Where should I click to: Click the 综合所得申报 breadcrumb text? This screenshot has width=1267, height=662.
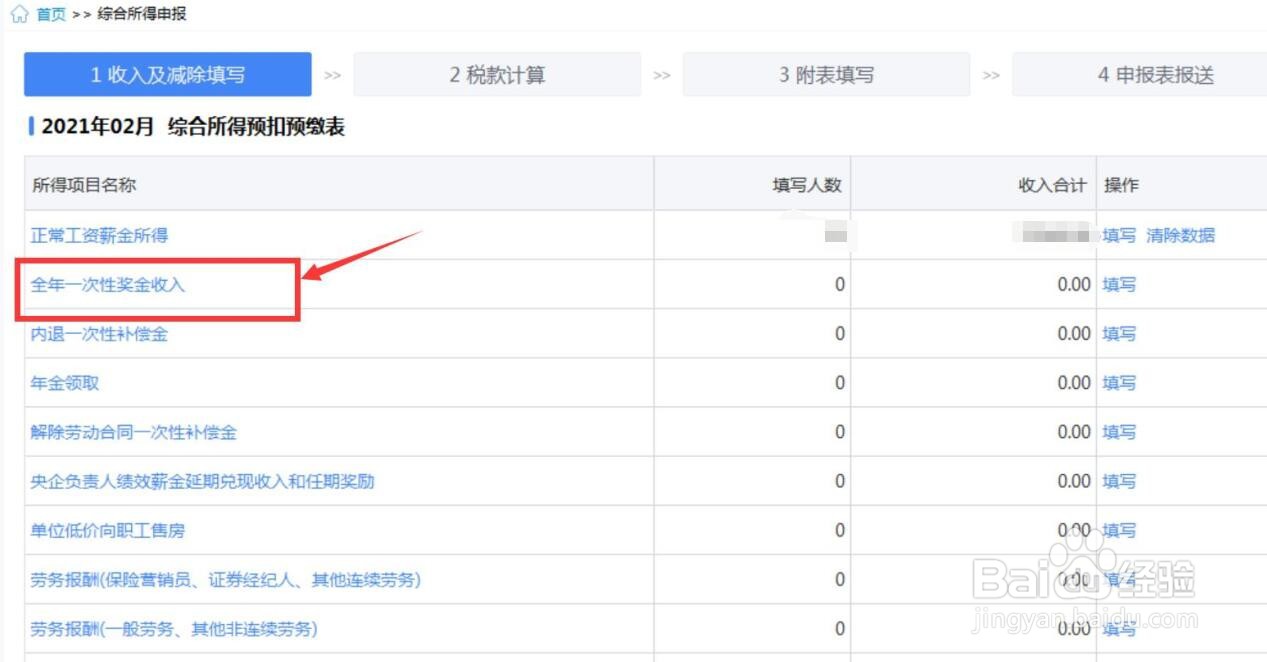pyautogui.click(x=141, y=15)
